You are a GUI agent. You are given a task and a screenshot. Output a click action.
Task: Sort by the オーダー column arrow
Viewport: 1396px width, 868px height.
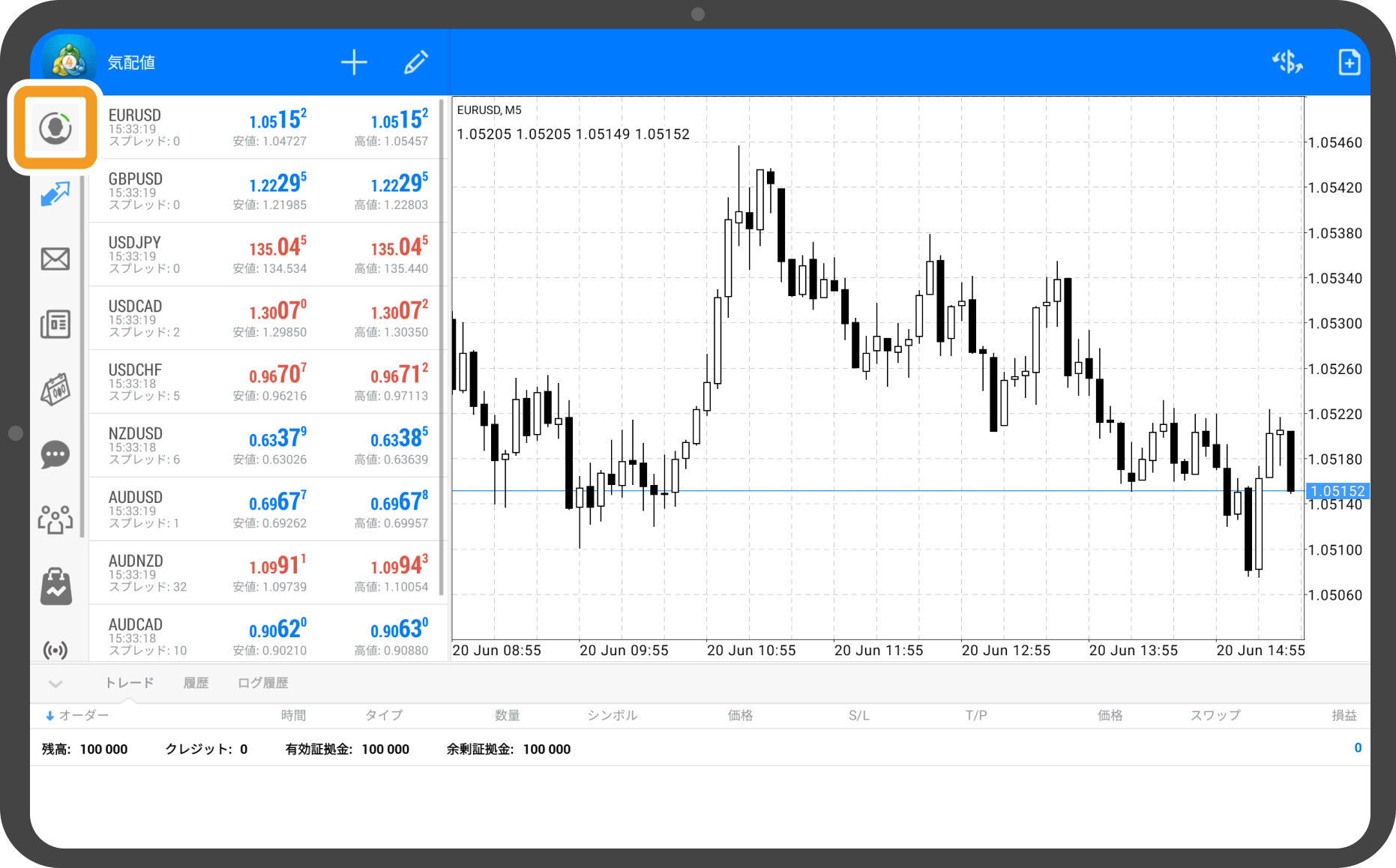50,716
